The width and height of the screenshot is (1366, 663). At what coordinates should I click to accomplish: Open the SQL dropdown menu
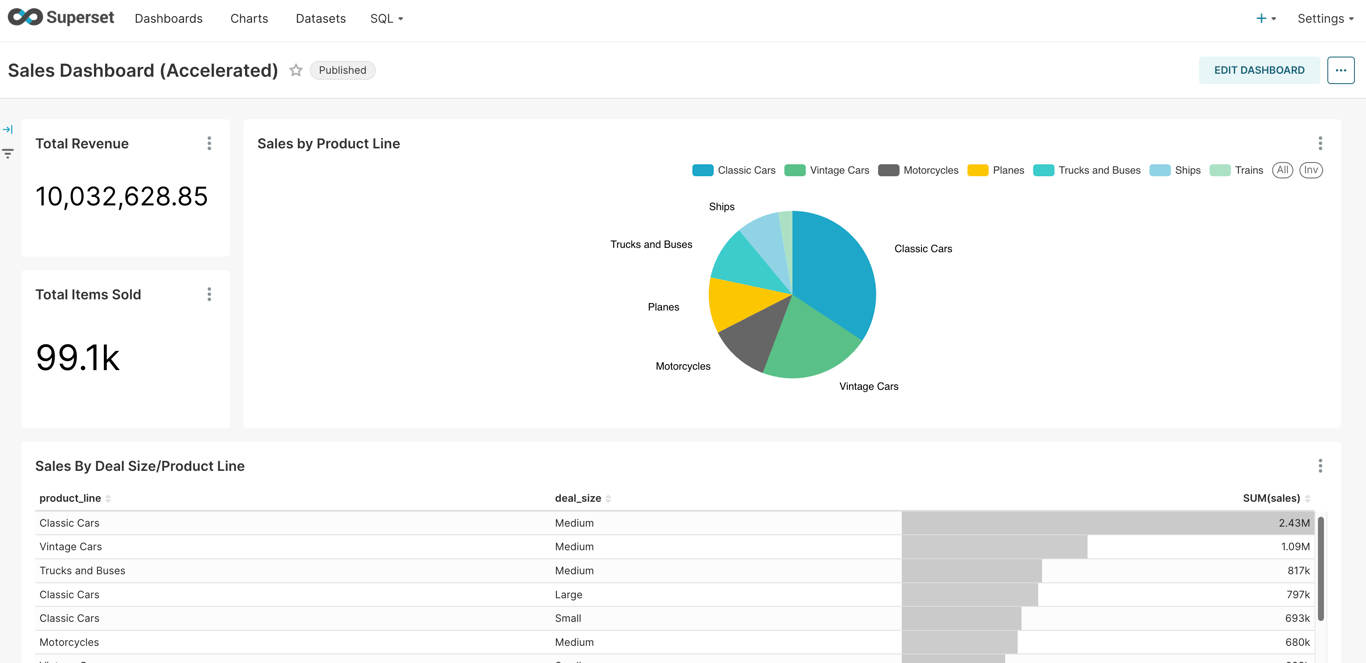coord(386,19)
